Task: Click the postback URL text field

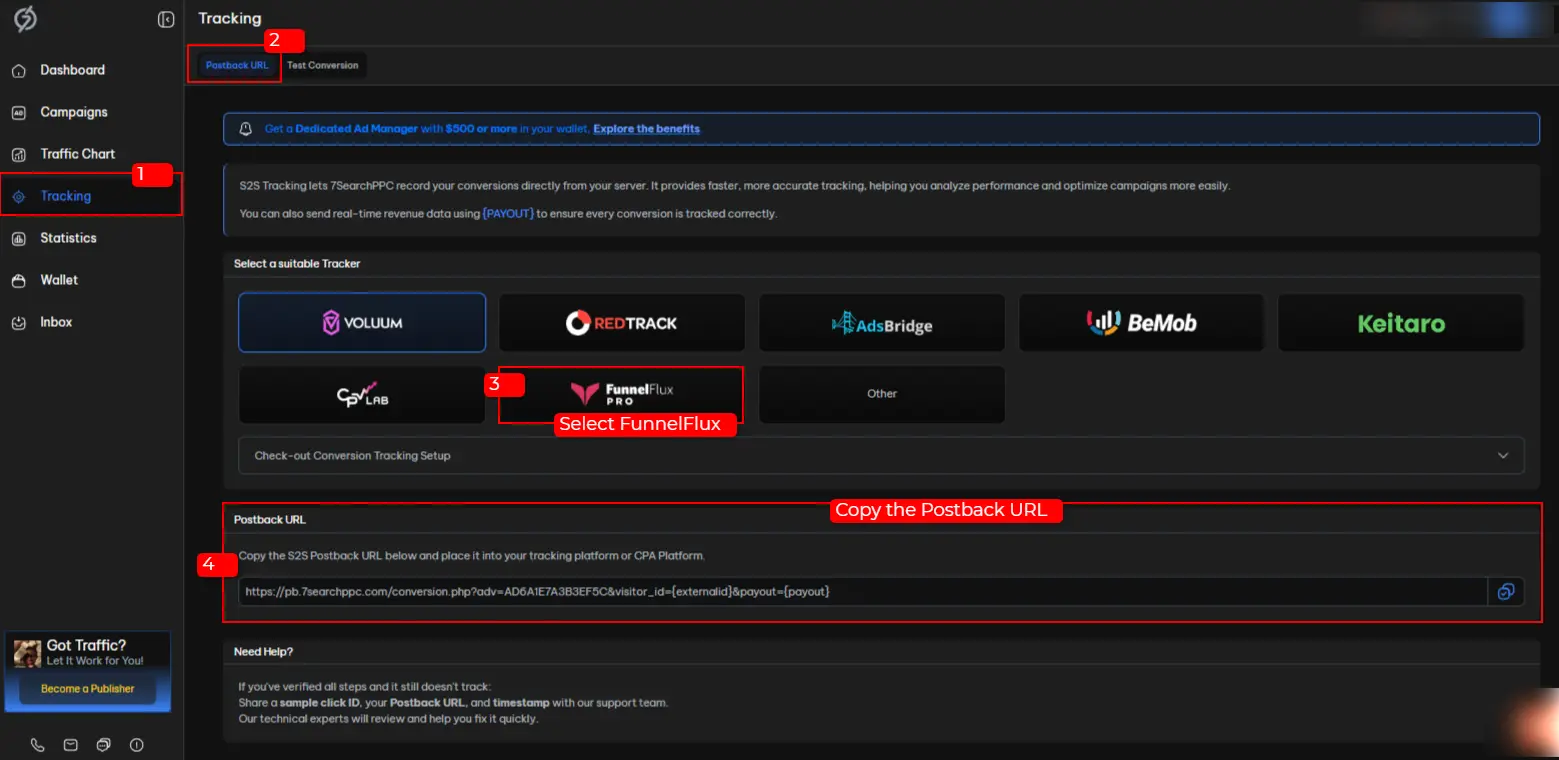Action: [x=863, y=592]
